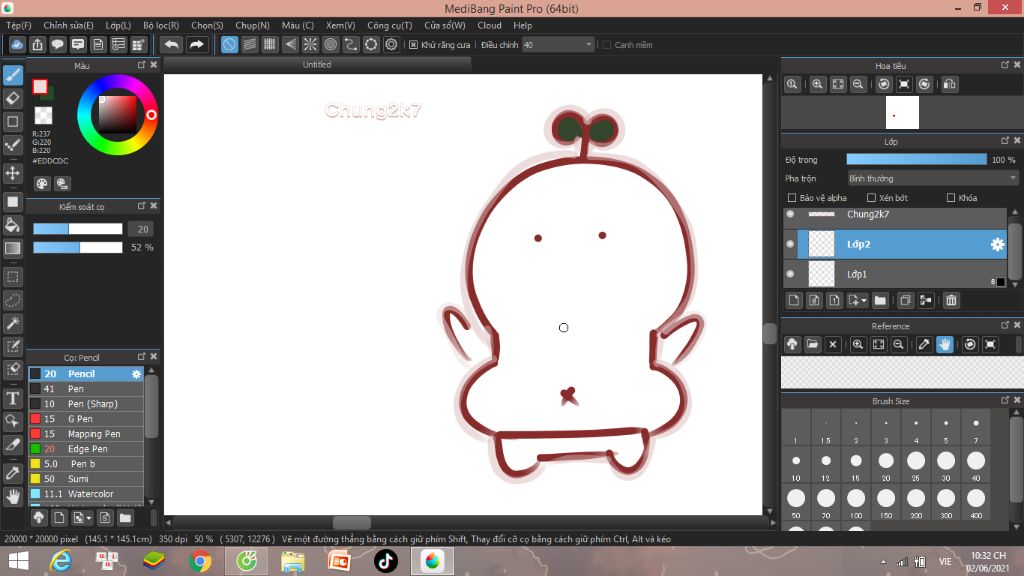Enable the circle snap guide
This screenshot has height=576, width=1024.
tap(330, 44)
